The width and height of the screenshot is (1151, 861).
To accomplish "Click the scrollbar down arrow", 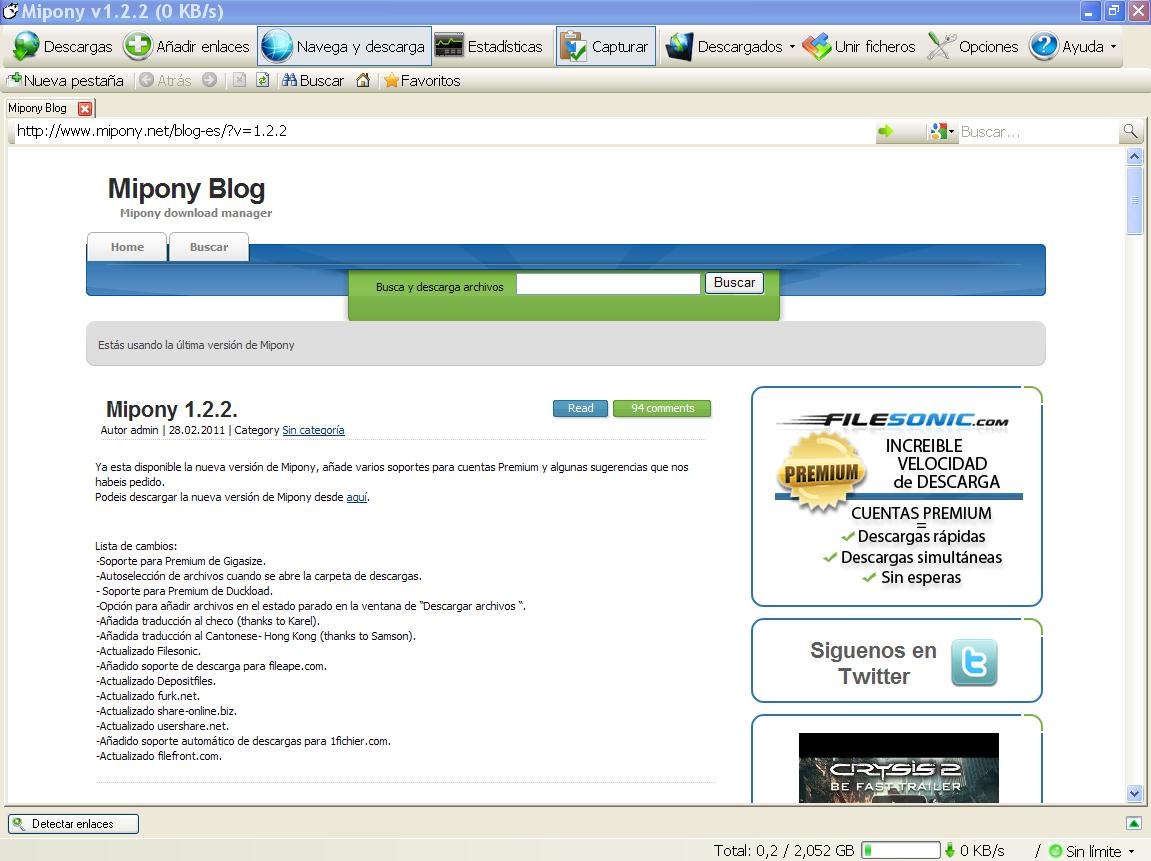I will click(1134, 793).
